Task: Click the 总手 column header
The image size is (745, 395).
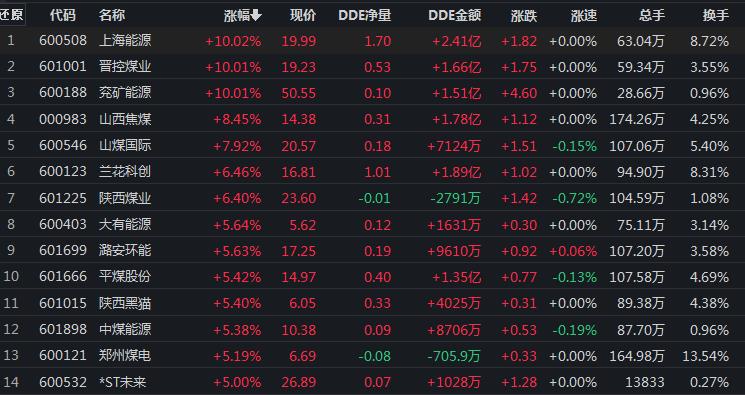Action: pyautogui.click(x=651, y=15)
